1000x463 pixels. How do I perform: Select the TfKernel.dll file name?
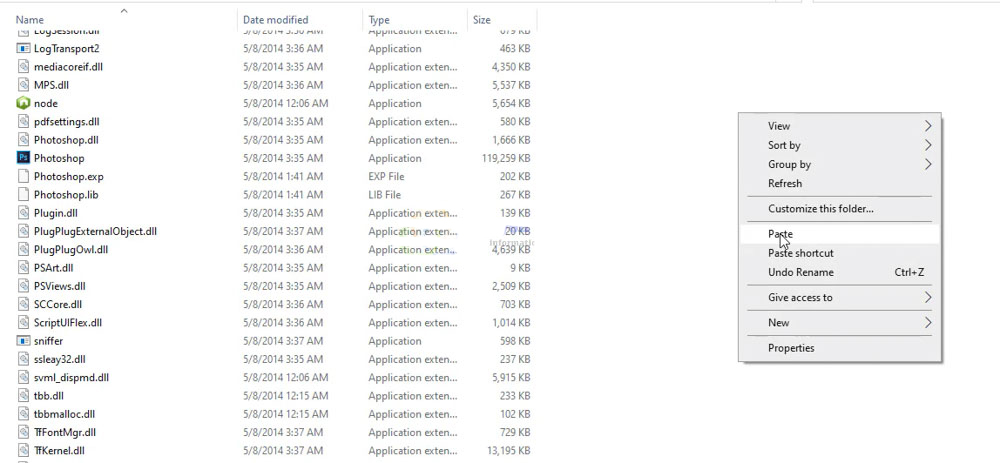coord(59,451)
